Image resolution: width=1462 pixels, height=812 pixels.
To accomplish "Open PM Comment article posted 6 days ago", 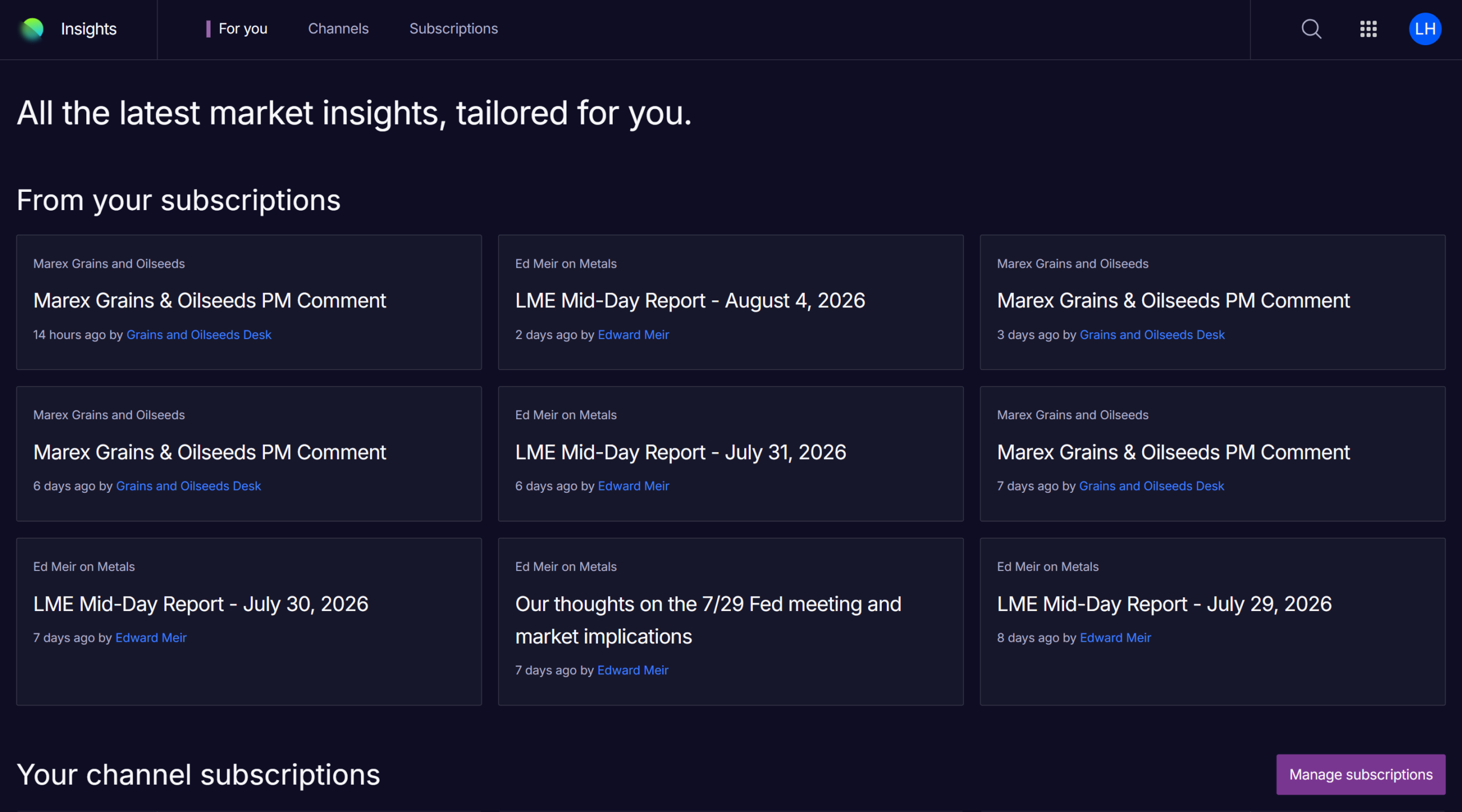I will coord(210,452).
